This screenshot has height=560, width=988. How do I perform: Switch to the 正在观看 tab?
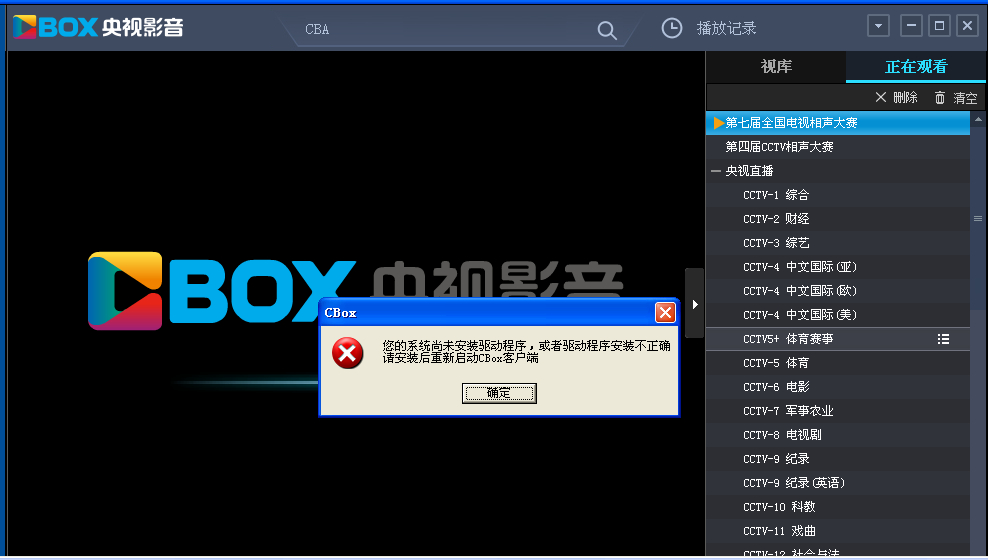point(916,67)
